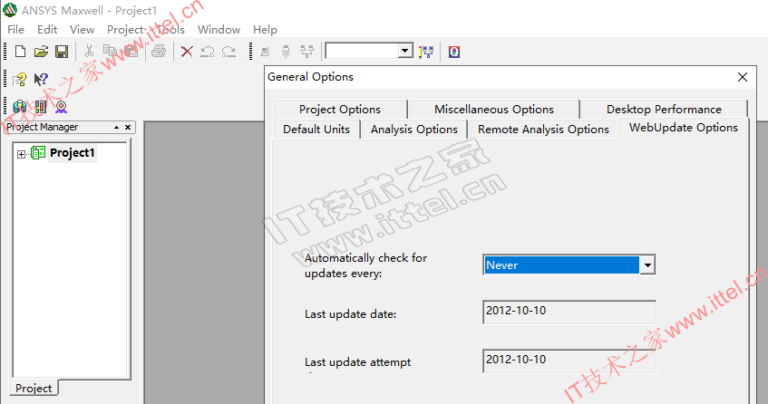Open the Tools menu
The image size is (768, 404).
pos(170,29)
